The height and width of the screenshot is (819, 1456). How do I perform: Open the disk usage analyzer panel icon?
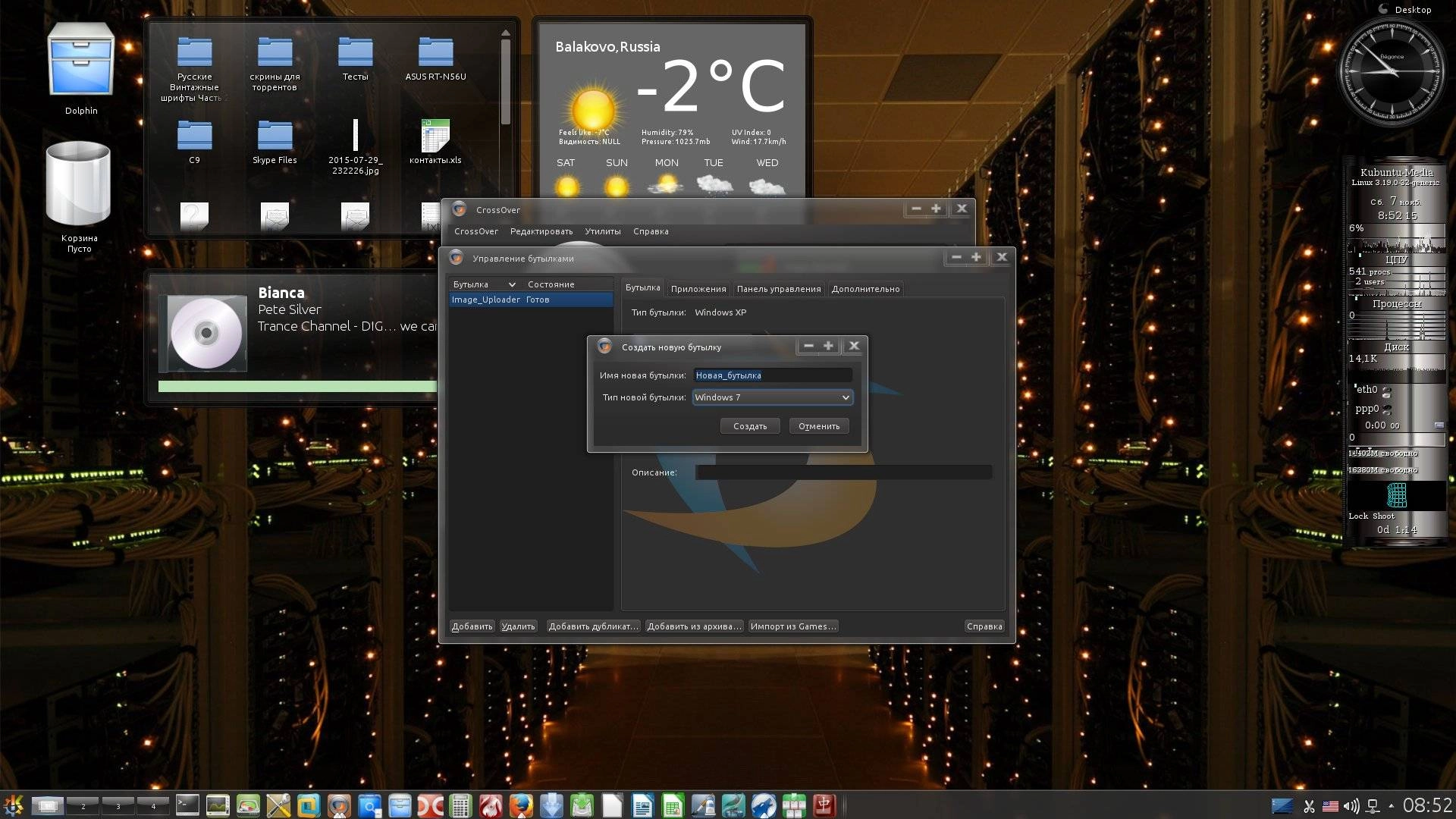(x=248, y=805)
